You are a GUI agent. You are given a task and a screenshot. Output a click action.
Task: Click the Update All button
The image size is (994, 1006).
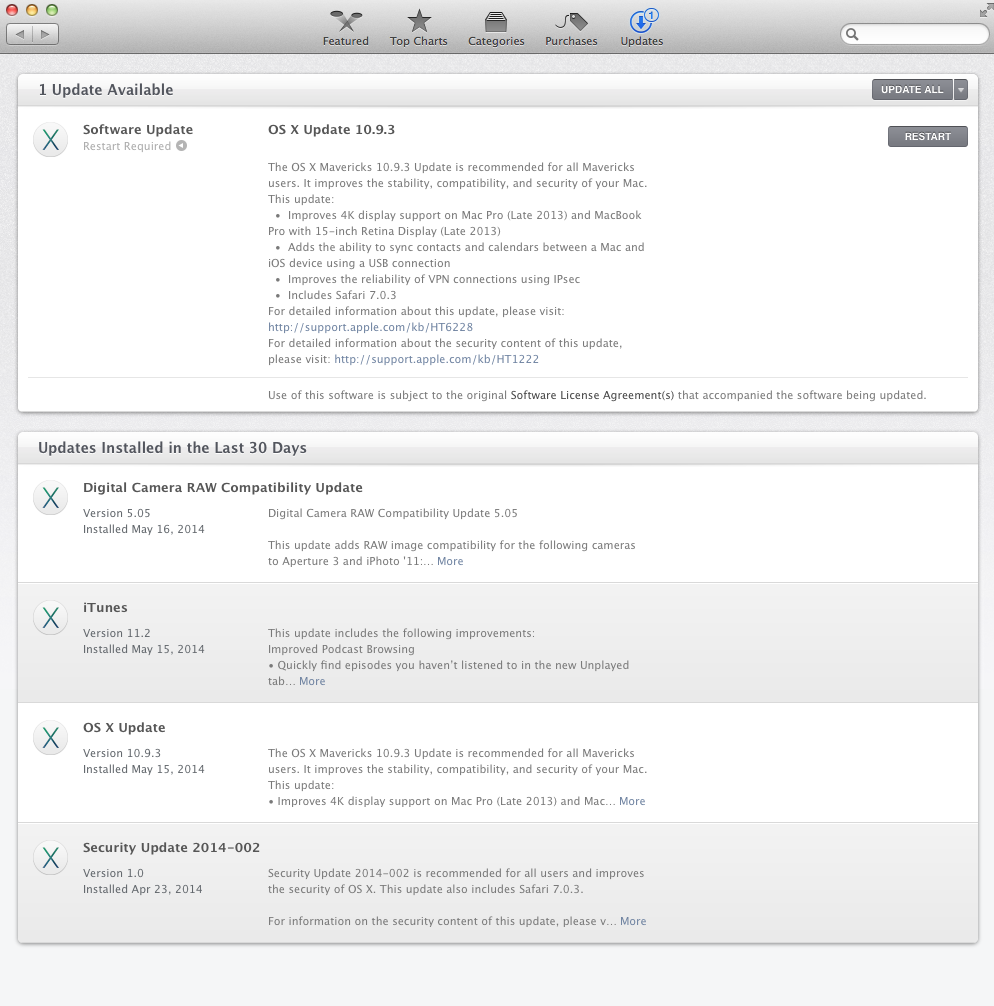click(912, 90)
